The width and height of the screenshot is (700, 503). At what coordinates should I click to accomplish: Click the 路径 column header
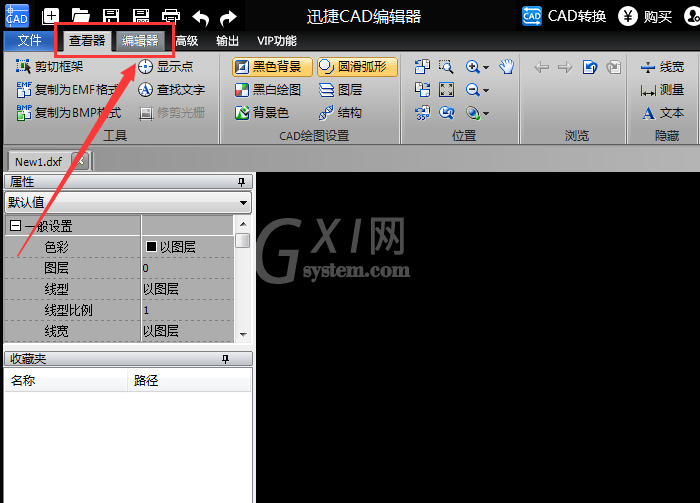tap(189, 381)
